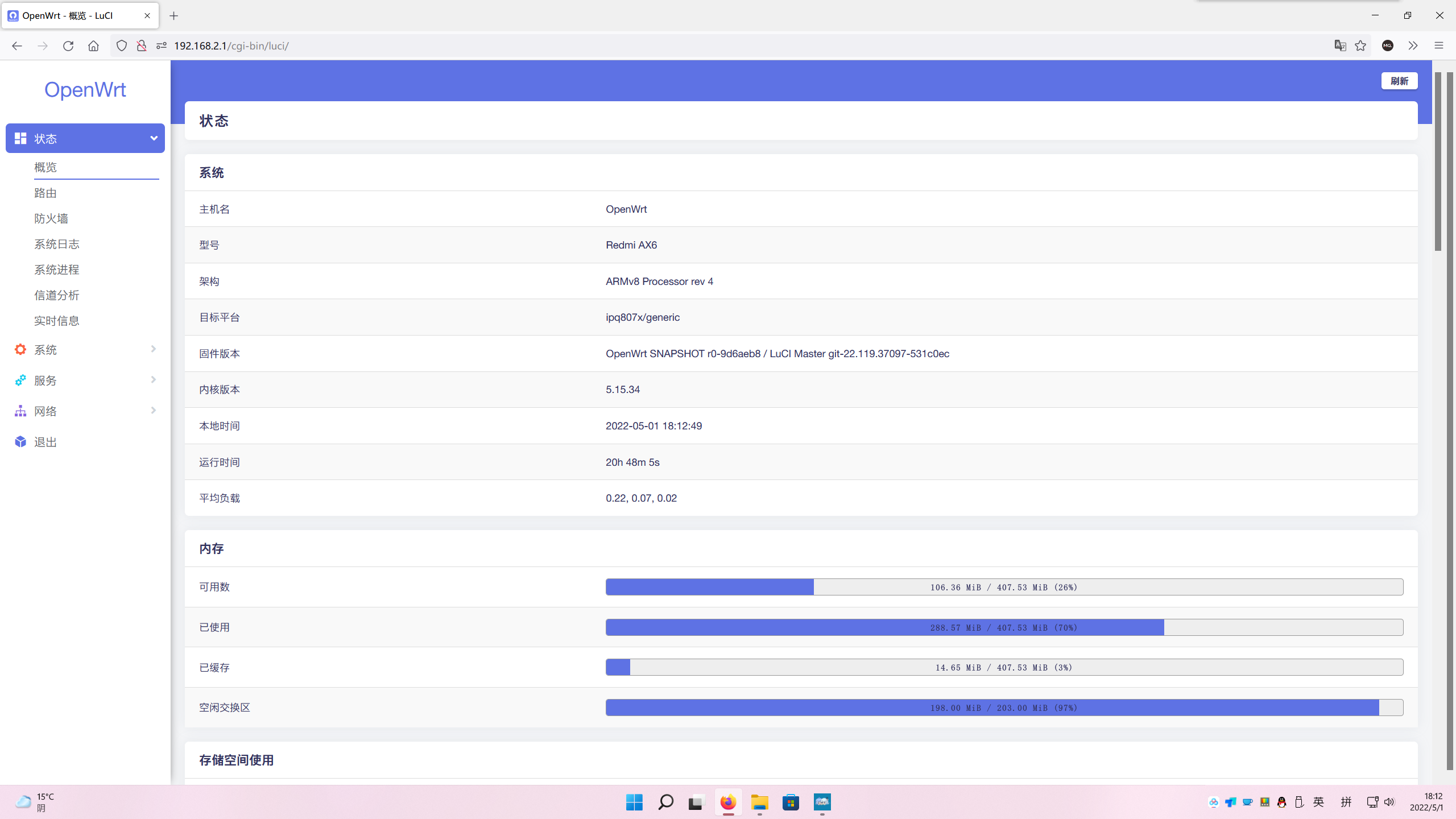Click the 已使用 memory progress bar
Image resolution: width=1456 pixels, height=819 pixels.
click(x=1004, y=627)
